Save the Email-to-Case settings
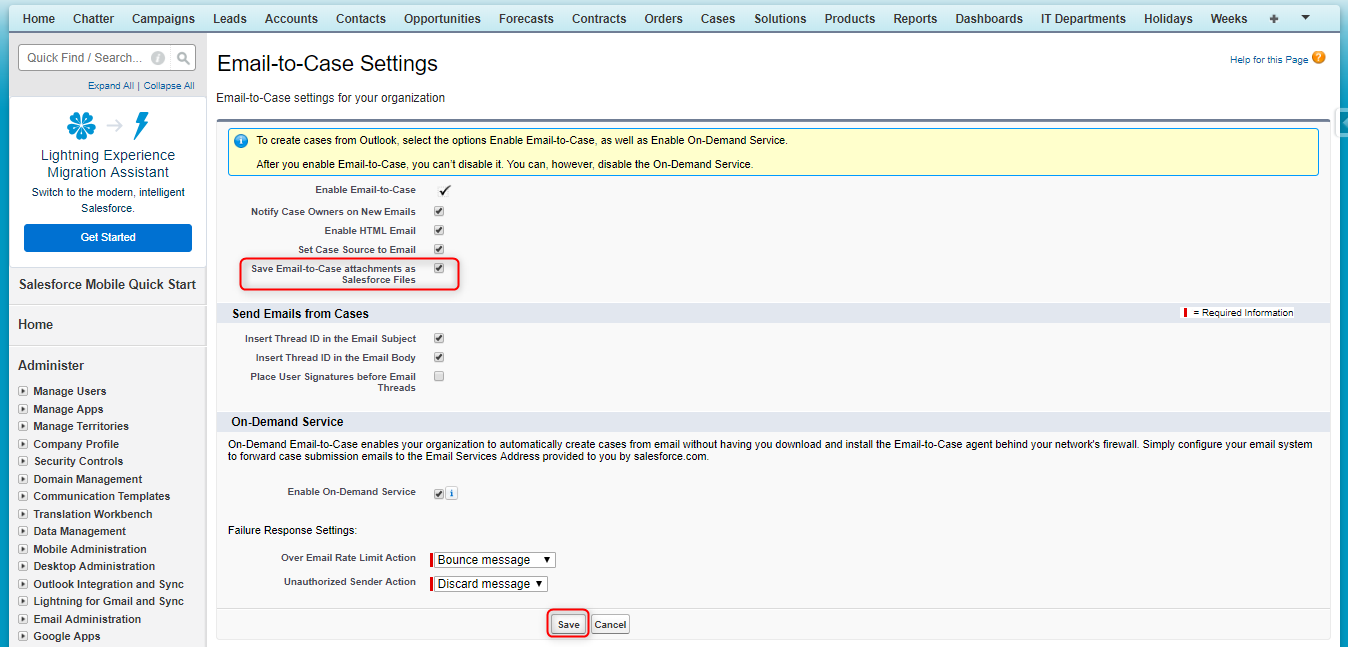Screen dimensions: 1348x647 (x=568, y=624)
